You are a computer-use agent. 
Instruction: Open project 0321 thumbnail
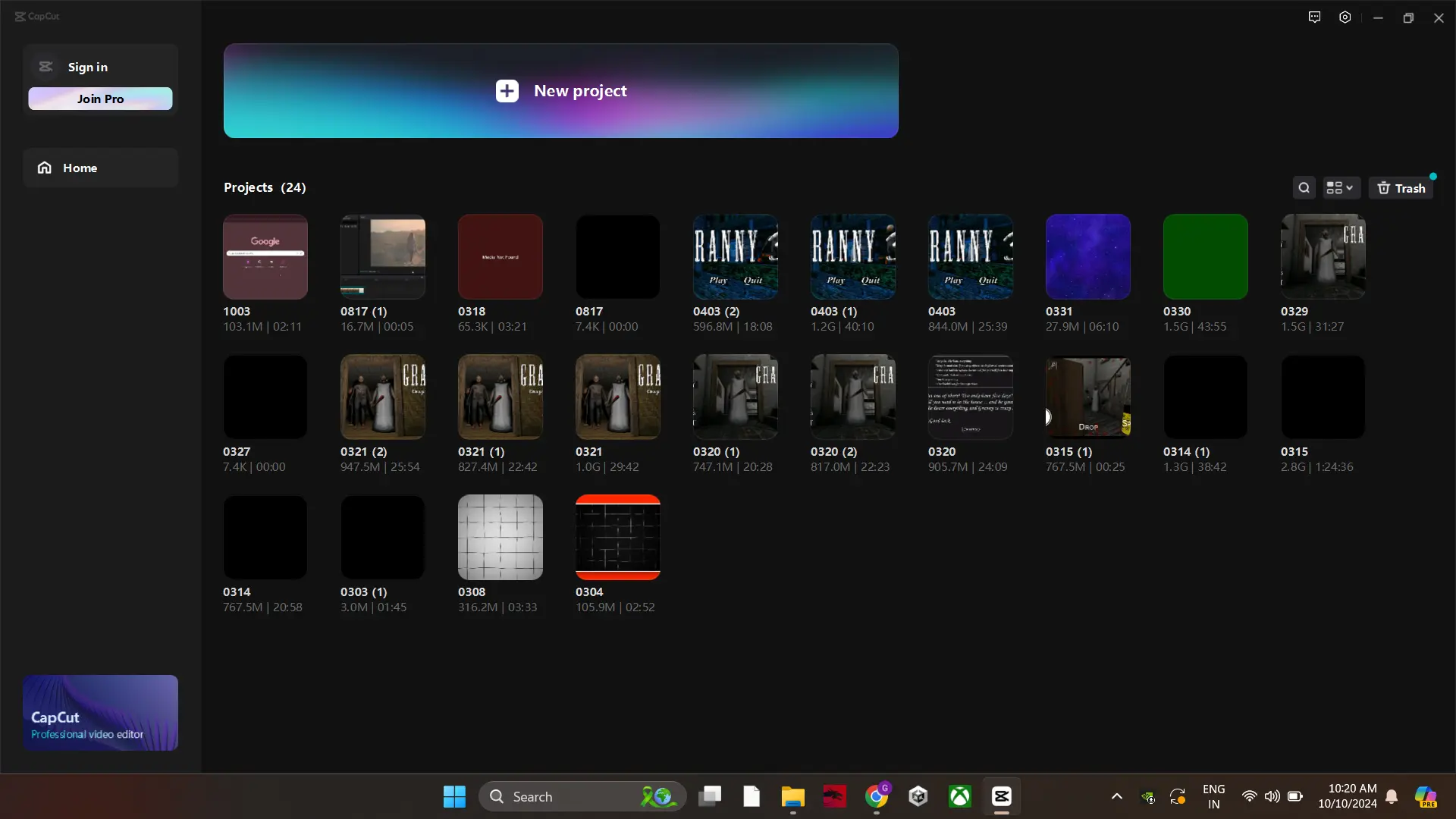[618, 397]
